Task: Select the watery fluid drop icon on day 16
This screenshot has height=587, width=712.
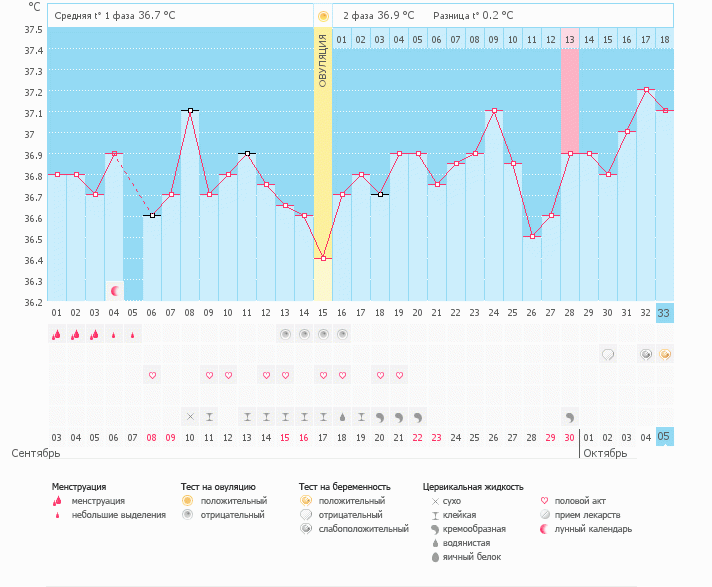Action: pyautogui.click(x=342, y=416)
